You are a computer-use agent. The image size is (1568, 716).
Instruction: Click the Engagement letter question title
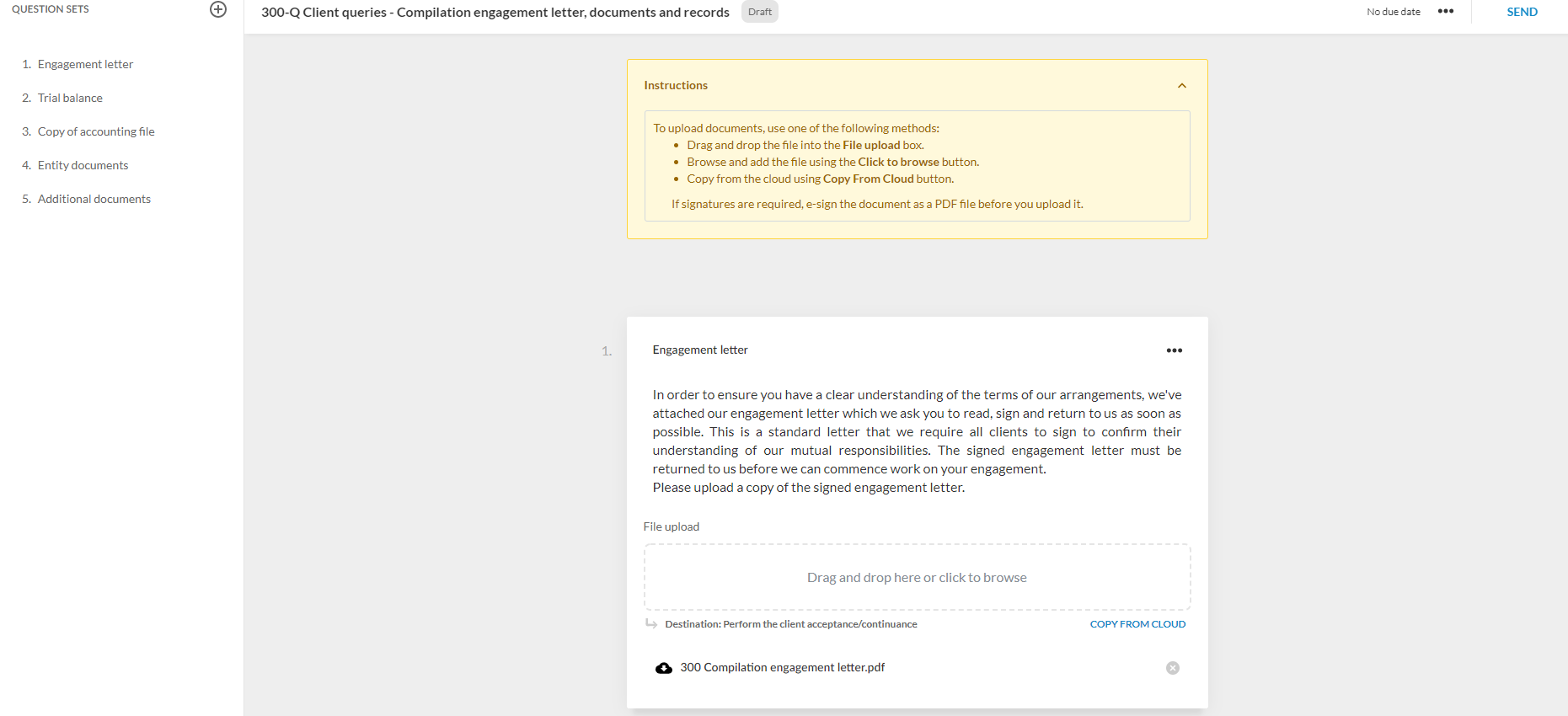click(x=699, y=350)
